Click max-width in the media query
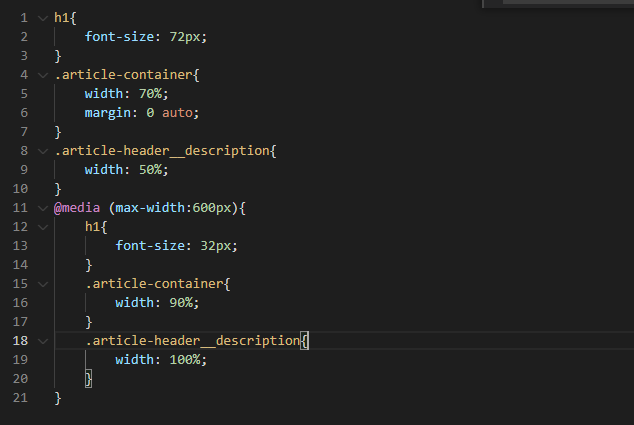 point(150,208)
